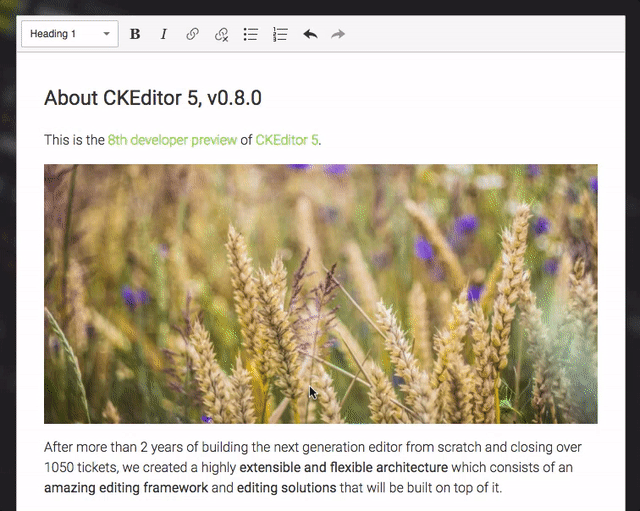
Task: Place cursor in 'About CKEditor 5, v0.8.0' heading
Action: coord(153,98)
